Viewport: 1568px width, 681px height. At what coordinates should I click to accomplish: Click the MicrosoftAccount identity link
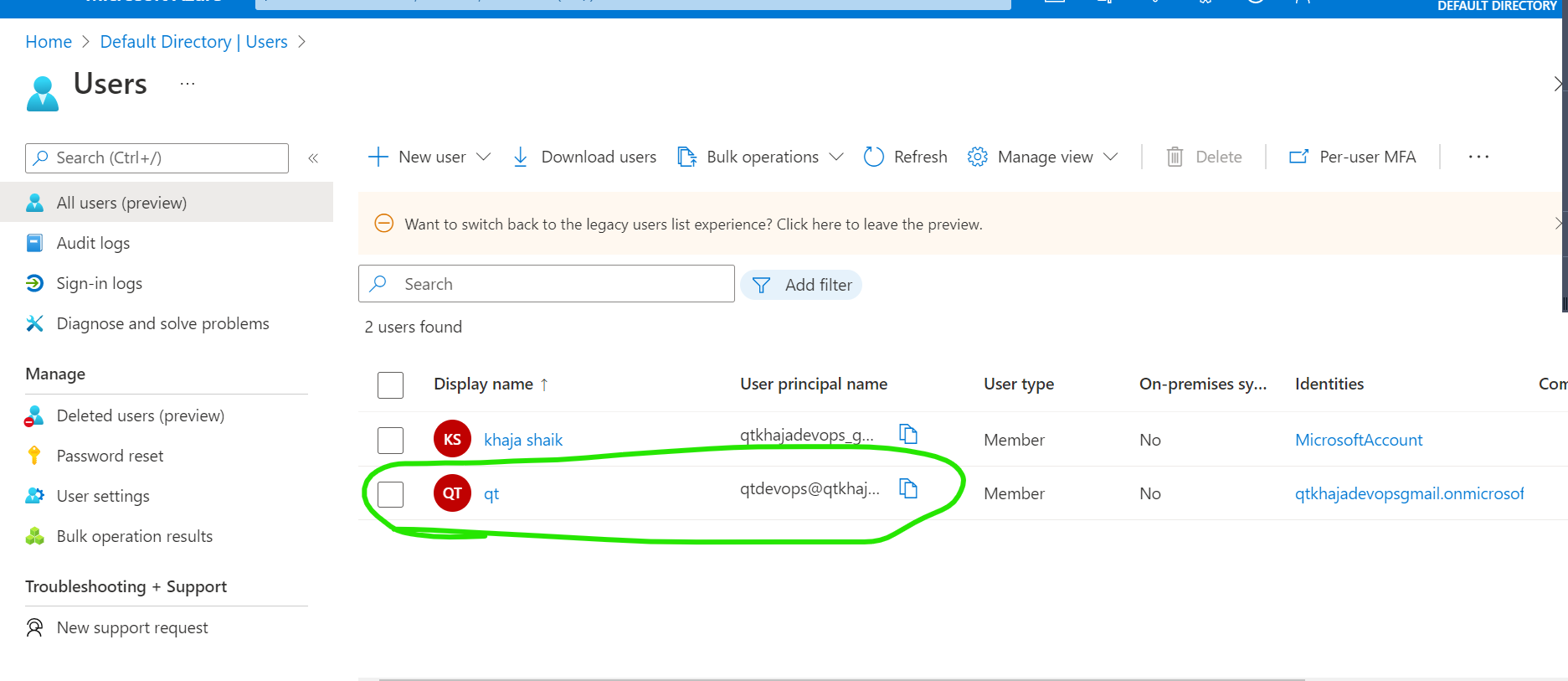1359,440
